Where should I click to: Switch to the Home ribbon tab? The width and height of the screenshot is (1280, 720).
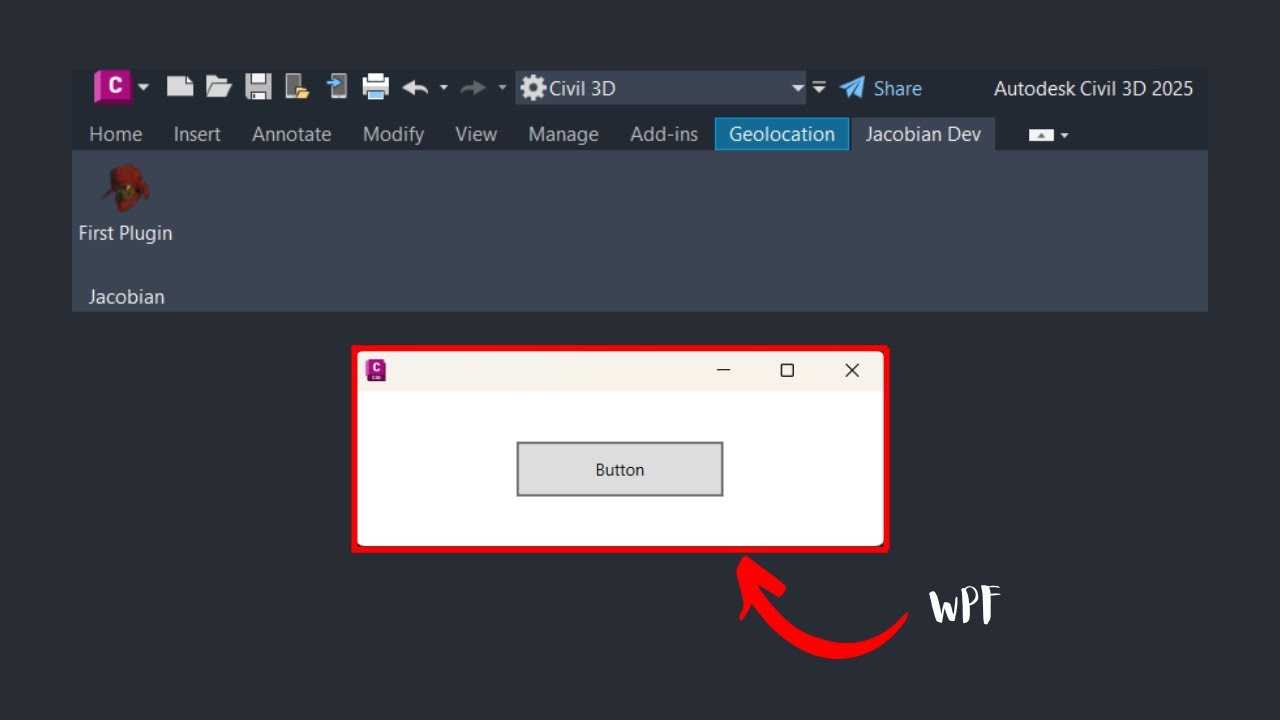point(116,134)
